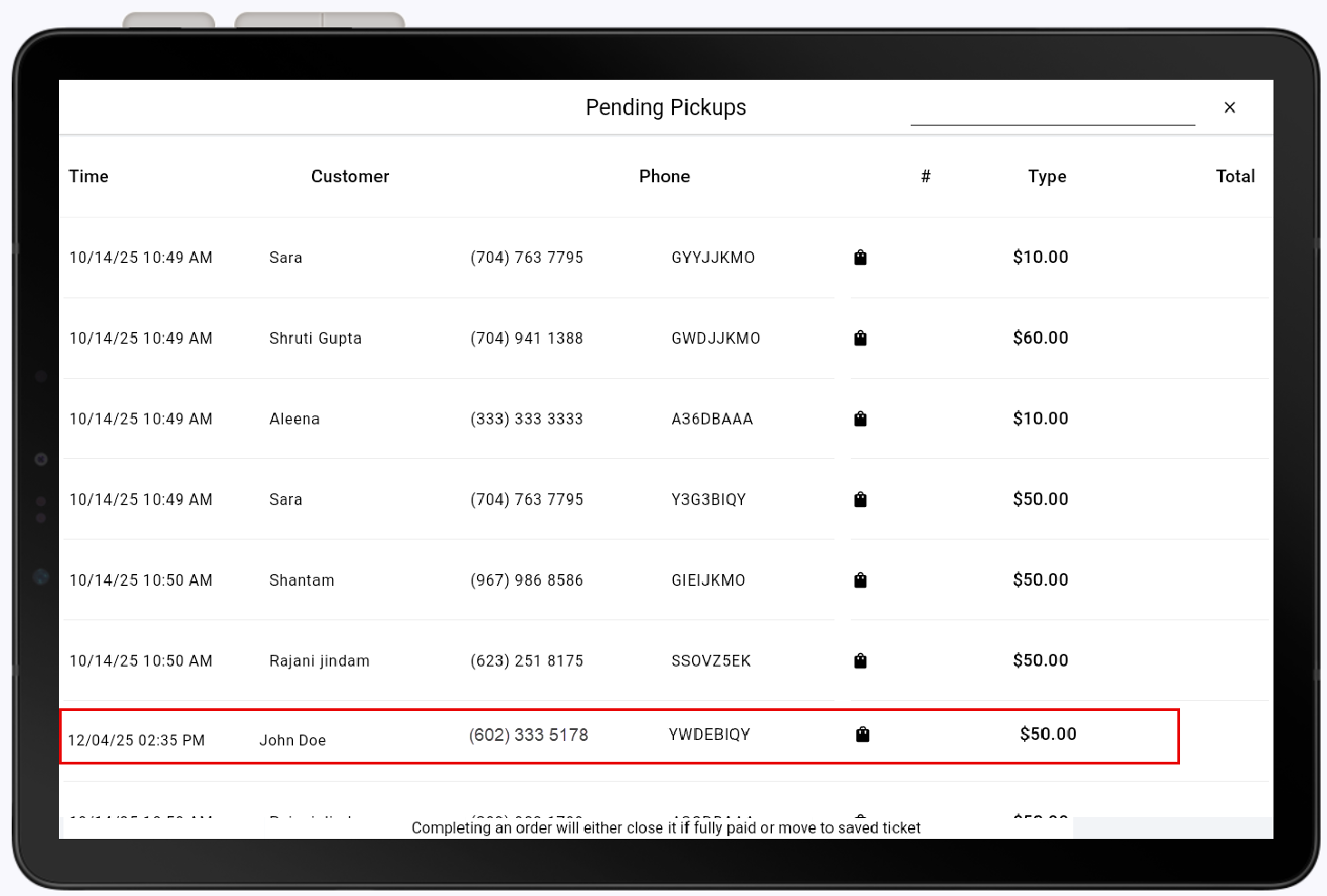Click the $60.00 total for Shruti Gupta
Screen dimensions: 1327x896
[1040, 338]
